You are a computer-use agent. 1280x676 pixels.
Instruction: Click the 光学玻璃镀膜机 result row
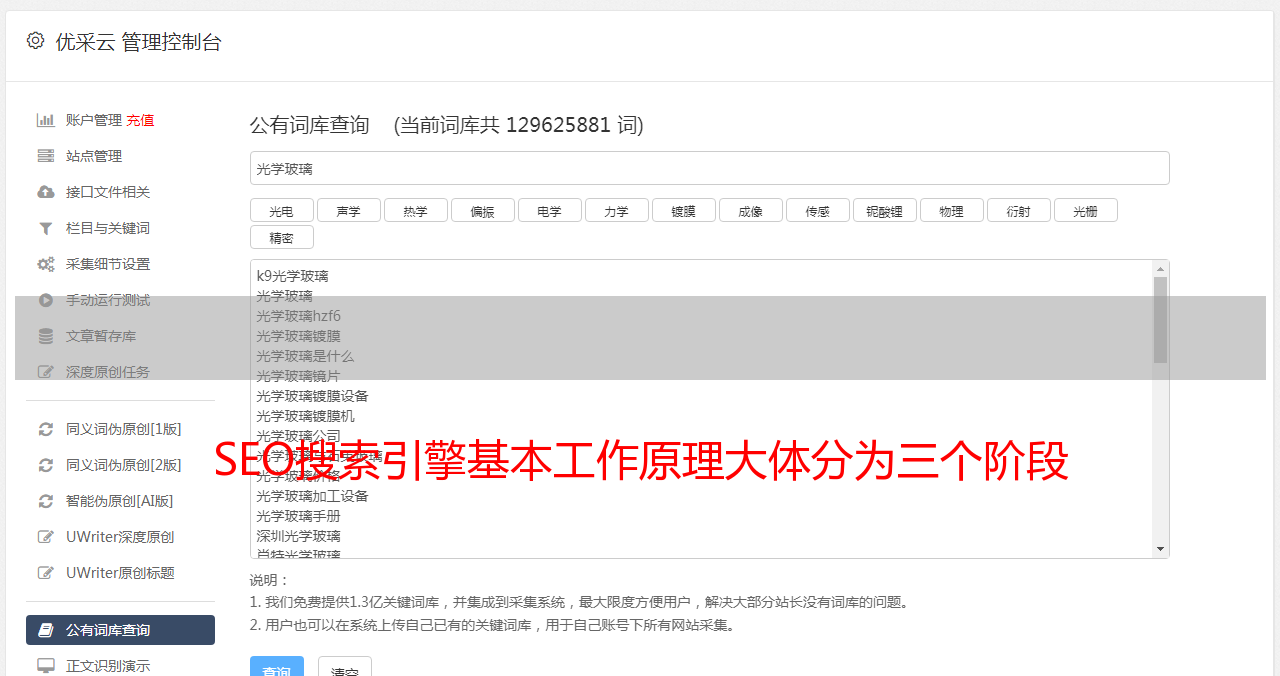pyautogui.click(x=305, y=416)
